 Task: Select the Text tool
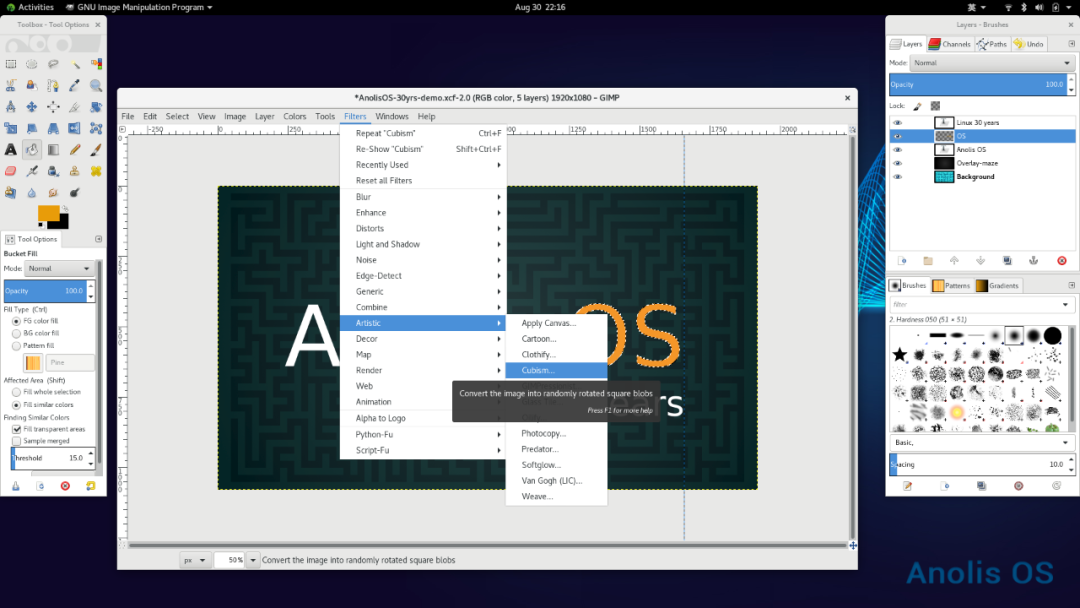click(11, 149)
